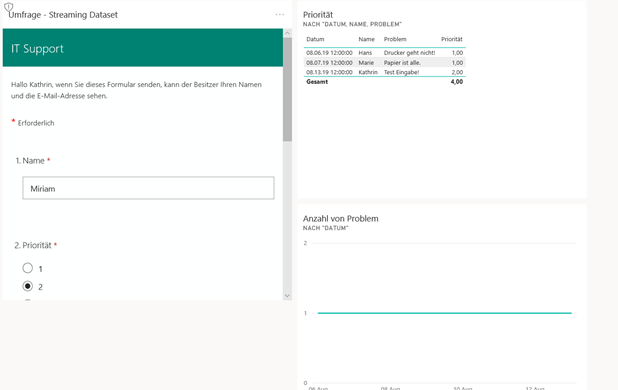Click the Umfrage - Streaming Dataset tile title
Screen dimensions: 618x390
63,15
